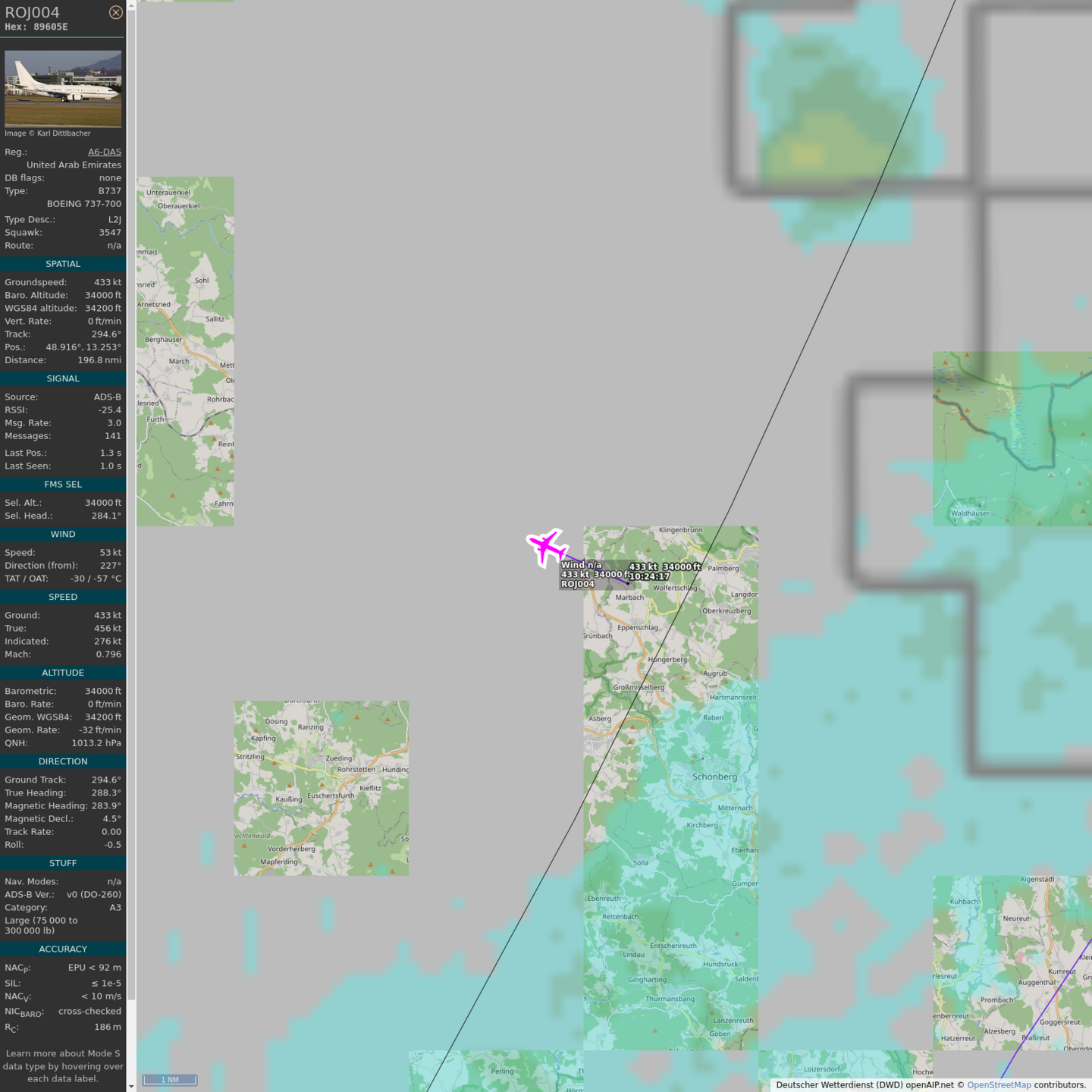
Task: Click the ACCURACY section header
Action: [63, 949]
